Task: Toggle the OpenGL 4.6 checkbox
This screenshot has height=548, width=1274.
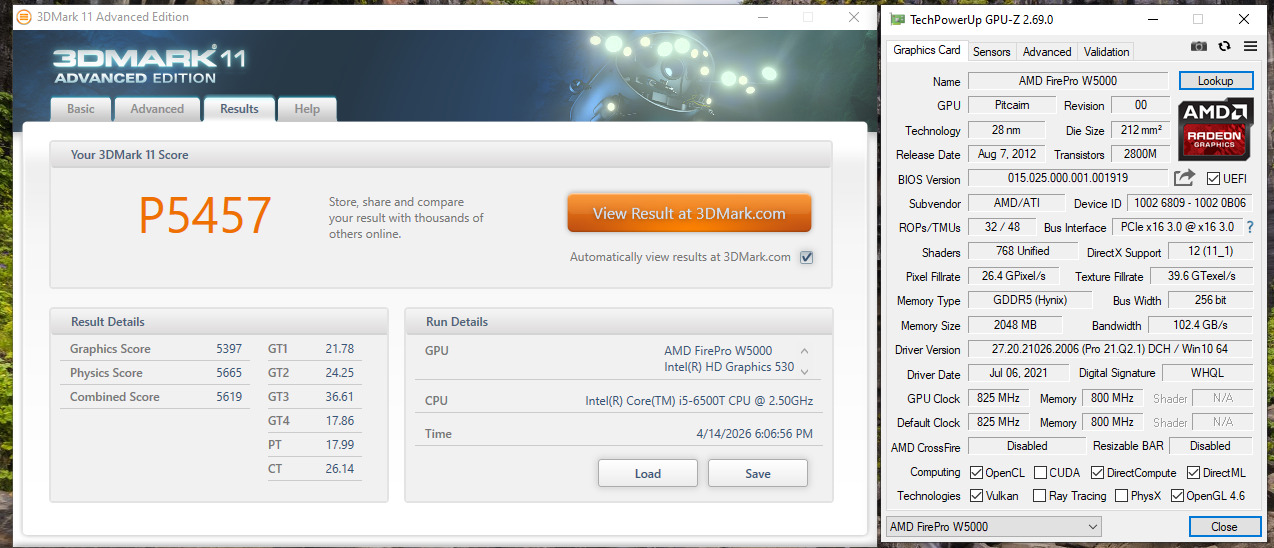Action: 1177,495
